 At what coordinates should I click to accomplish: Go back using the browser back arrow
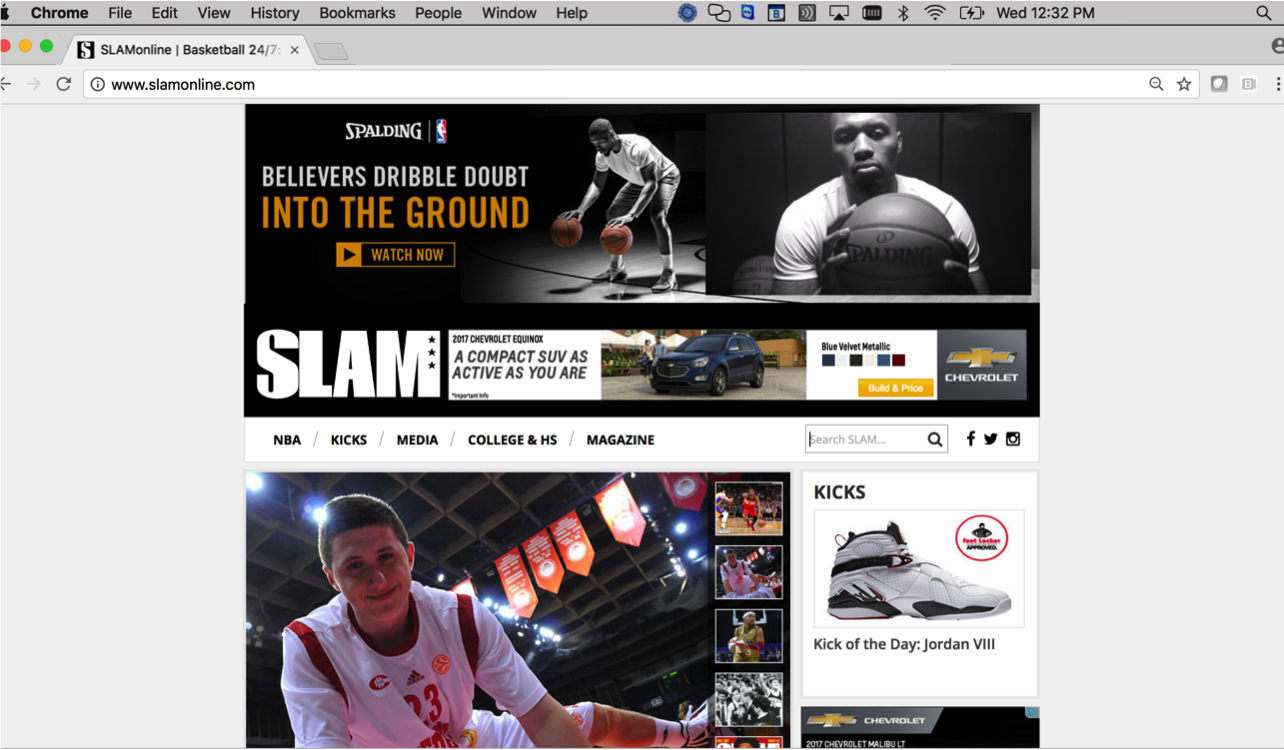(5, 84)
